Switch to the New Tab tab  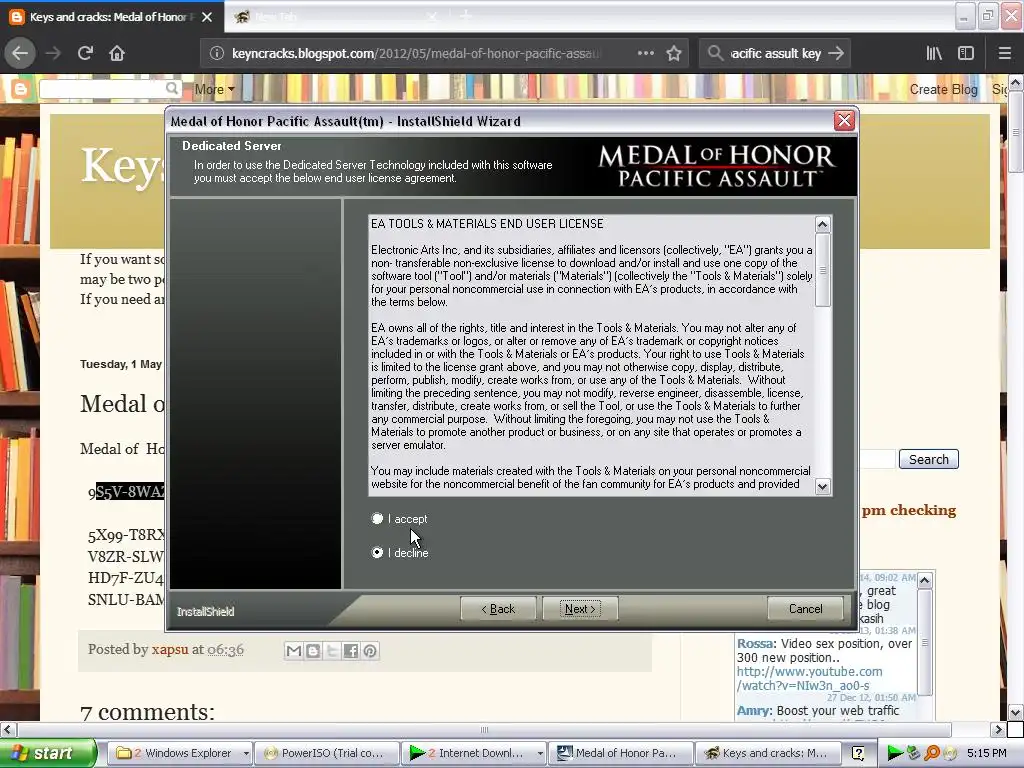click(x=333, y=17)
